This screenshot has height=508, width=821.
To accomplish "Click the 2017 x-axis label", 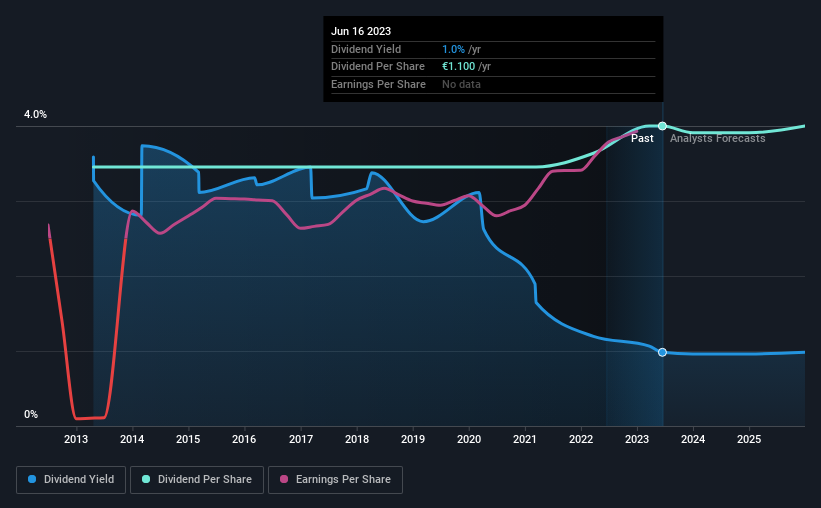I will click(301, 439).
